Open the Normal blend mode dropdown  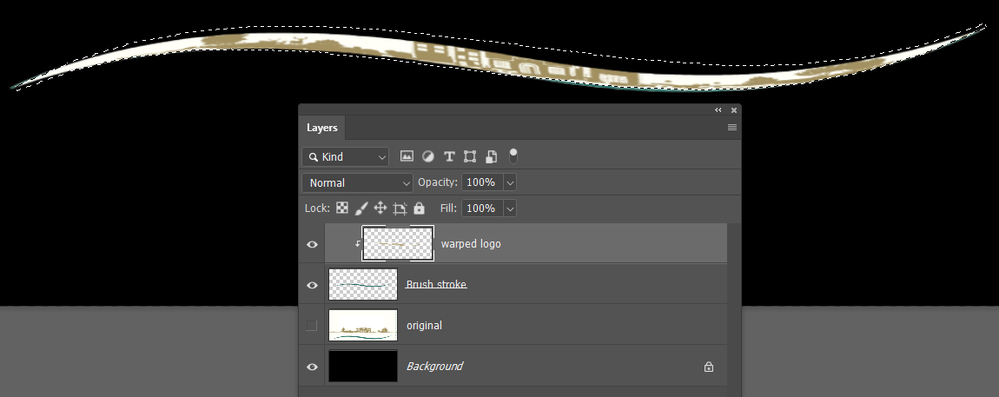point(357,183)
